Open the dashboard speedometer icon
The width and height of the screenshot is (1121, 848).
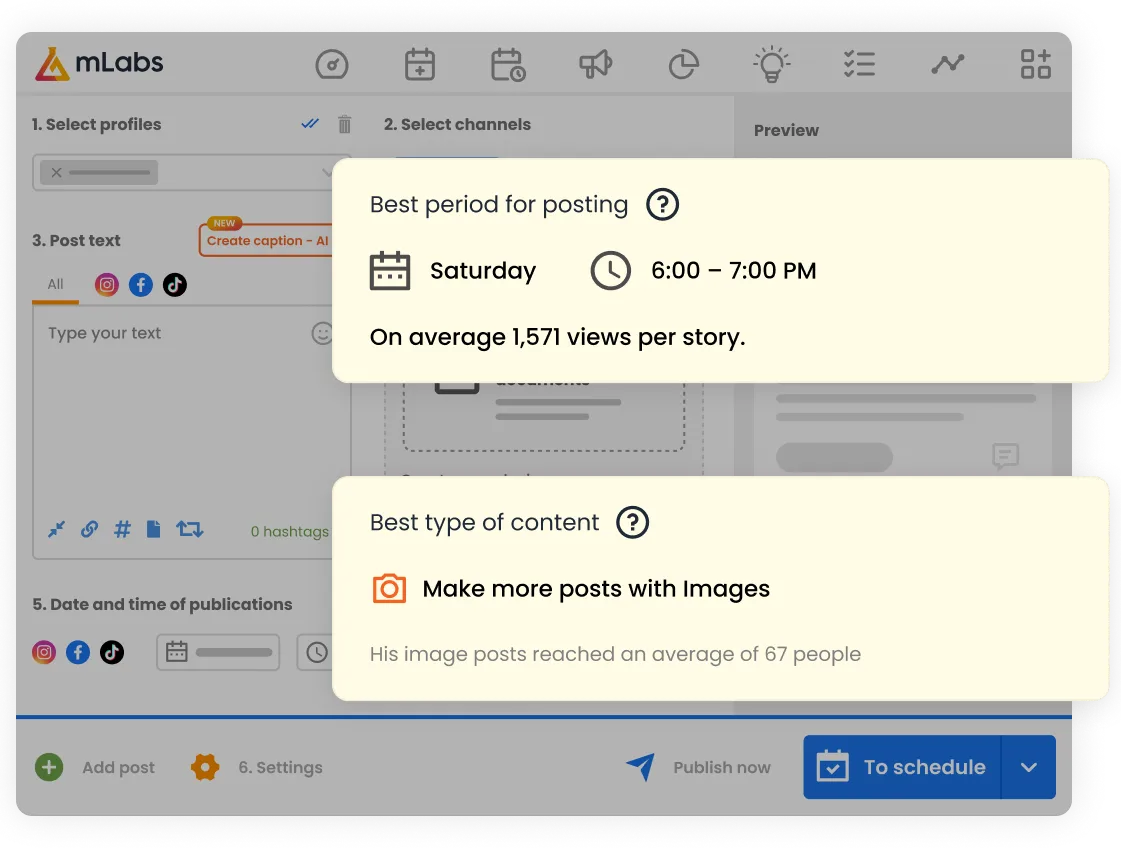(x=331, y=65)
